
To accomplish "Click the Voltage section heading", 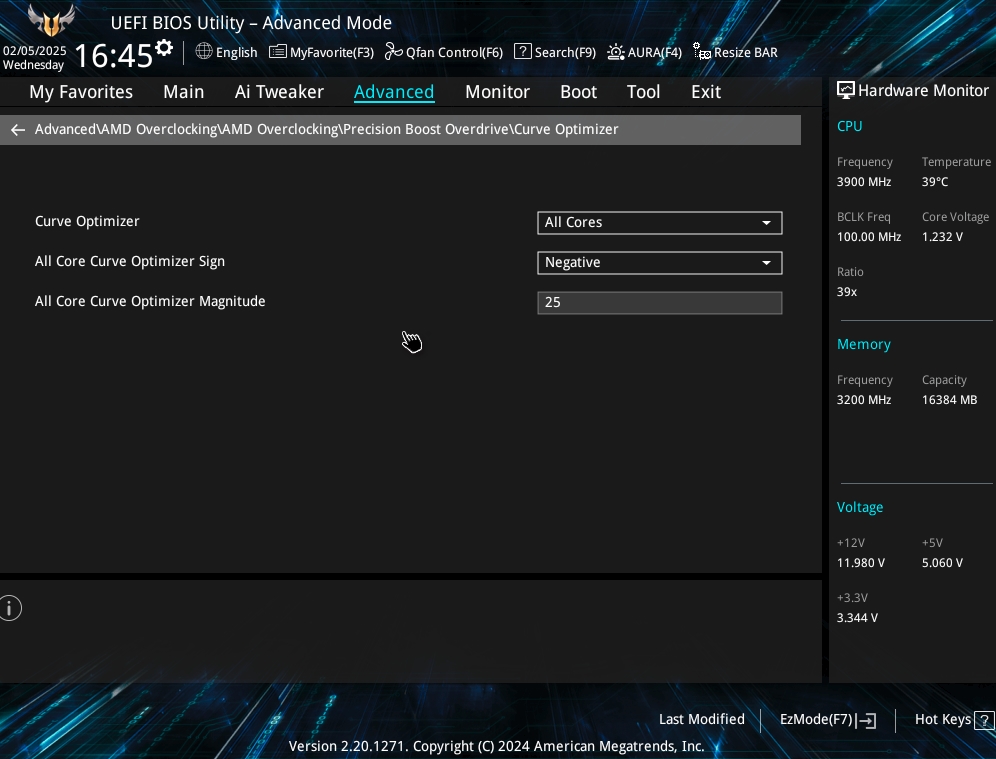I will point(859,507).
